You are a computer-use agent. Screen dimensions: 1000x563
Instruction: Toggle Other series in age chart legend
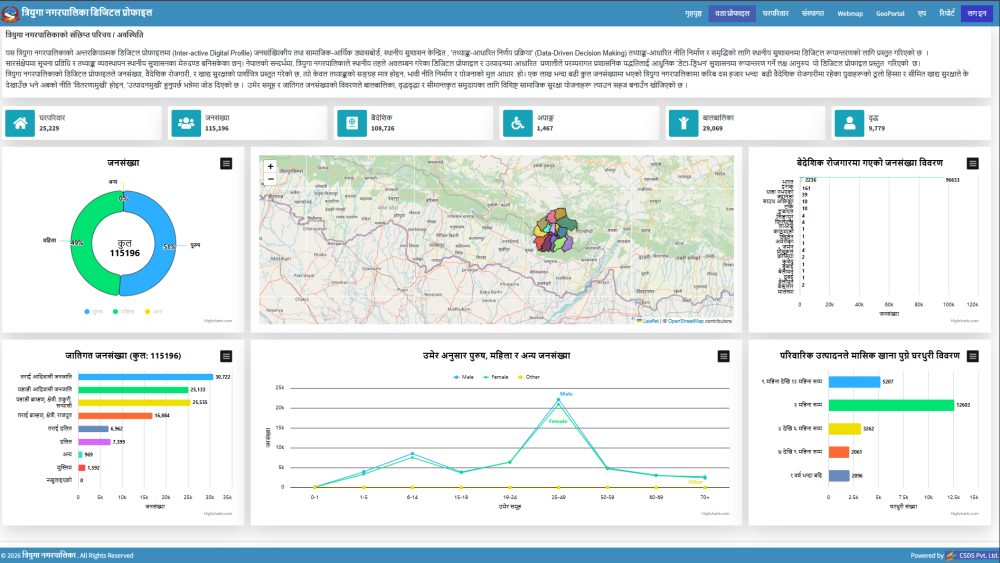[529, 377]
